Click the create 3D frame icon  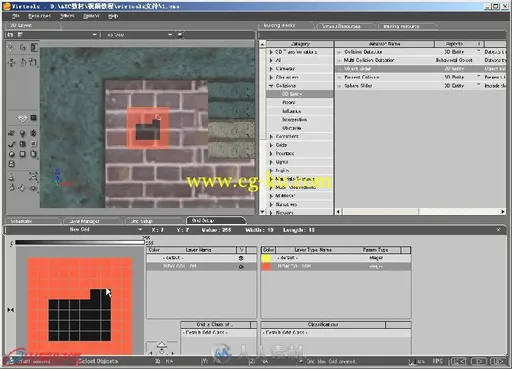33,133
